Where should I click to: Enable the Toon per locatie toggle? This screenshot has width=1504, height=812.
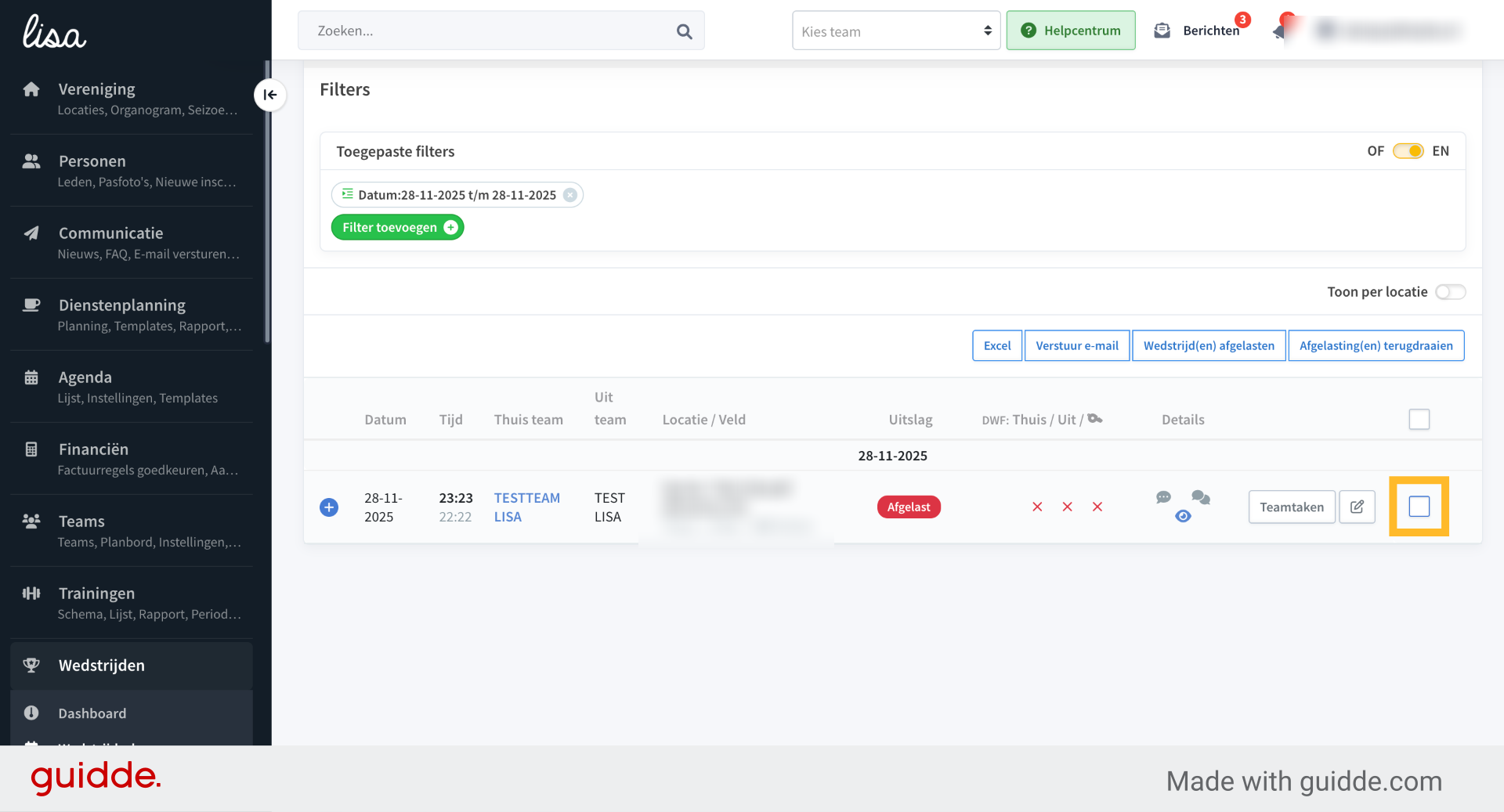click(x=1450, y=292)
